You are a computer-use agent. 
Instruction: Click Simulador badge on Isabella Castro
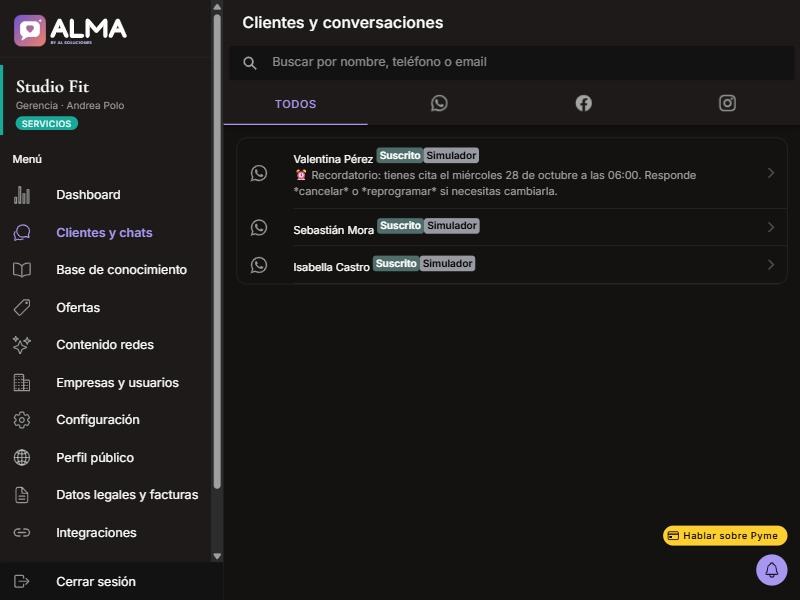[x=447, y=263]
